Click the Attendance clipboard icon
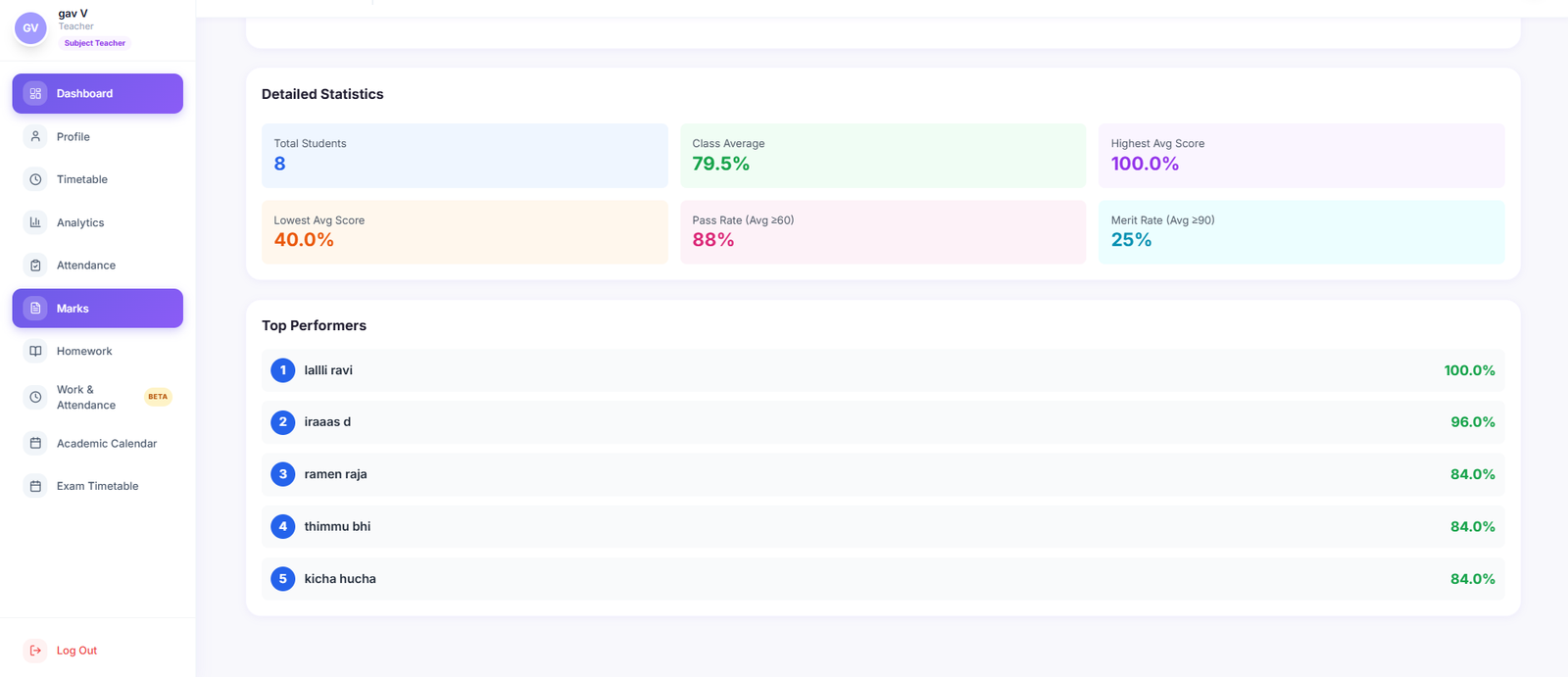The height and width of the screenshot is (677, 1568). tap(35, 265)
